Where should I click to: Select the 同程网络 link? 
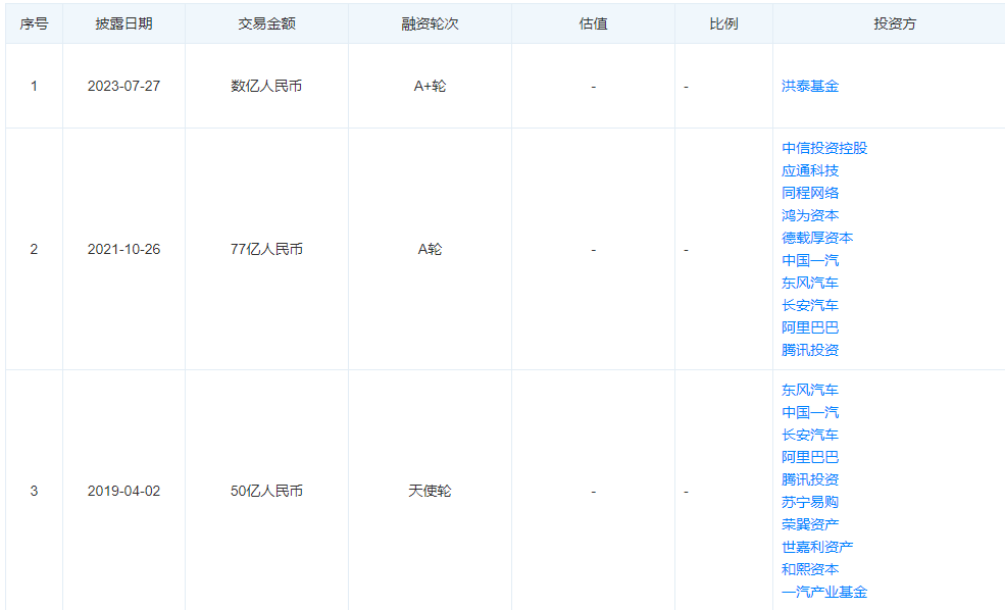click(x=810, y=193)
